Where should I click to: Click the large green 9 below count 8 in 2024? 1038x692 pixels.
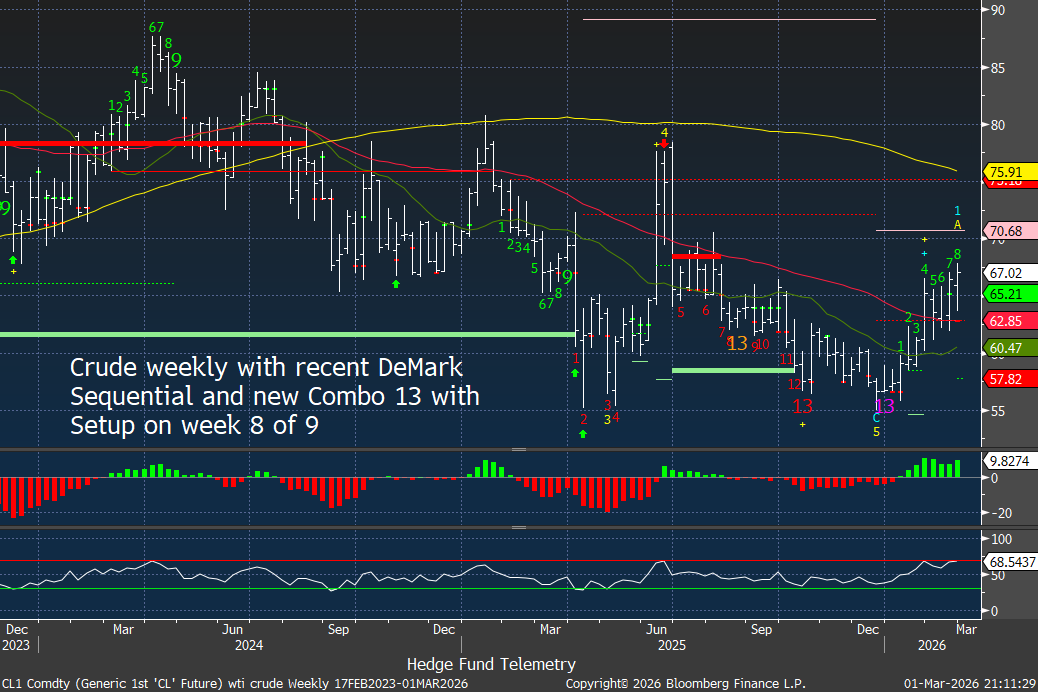[x=175, y=59]
